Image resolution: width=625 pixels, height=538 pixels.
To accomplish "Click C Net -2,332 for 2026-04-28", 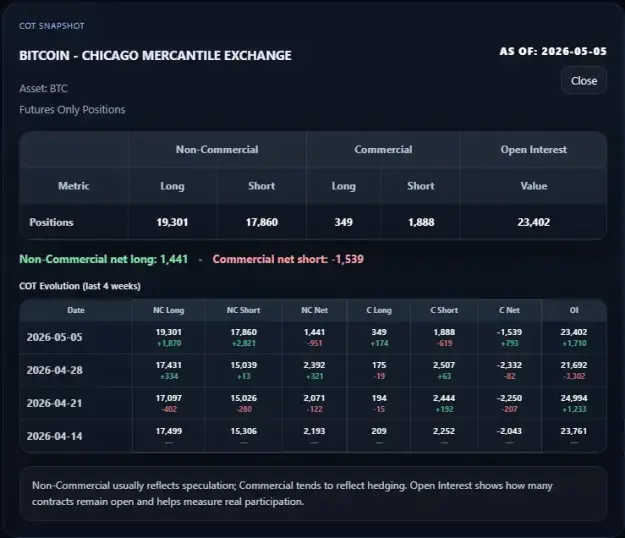I will [x=509, y=365].
